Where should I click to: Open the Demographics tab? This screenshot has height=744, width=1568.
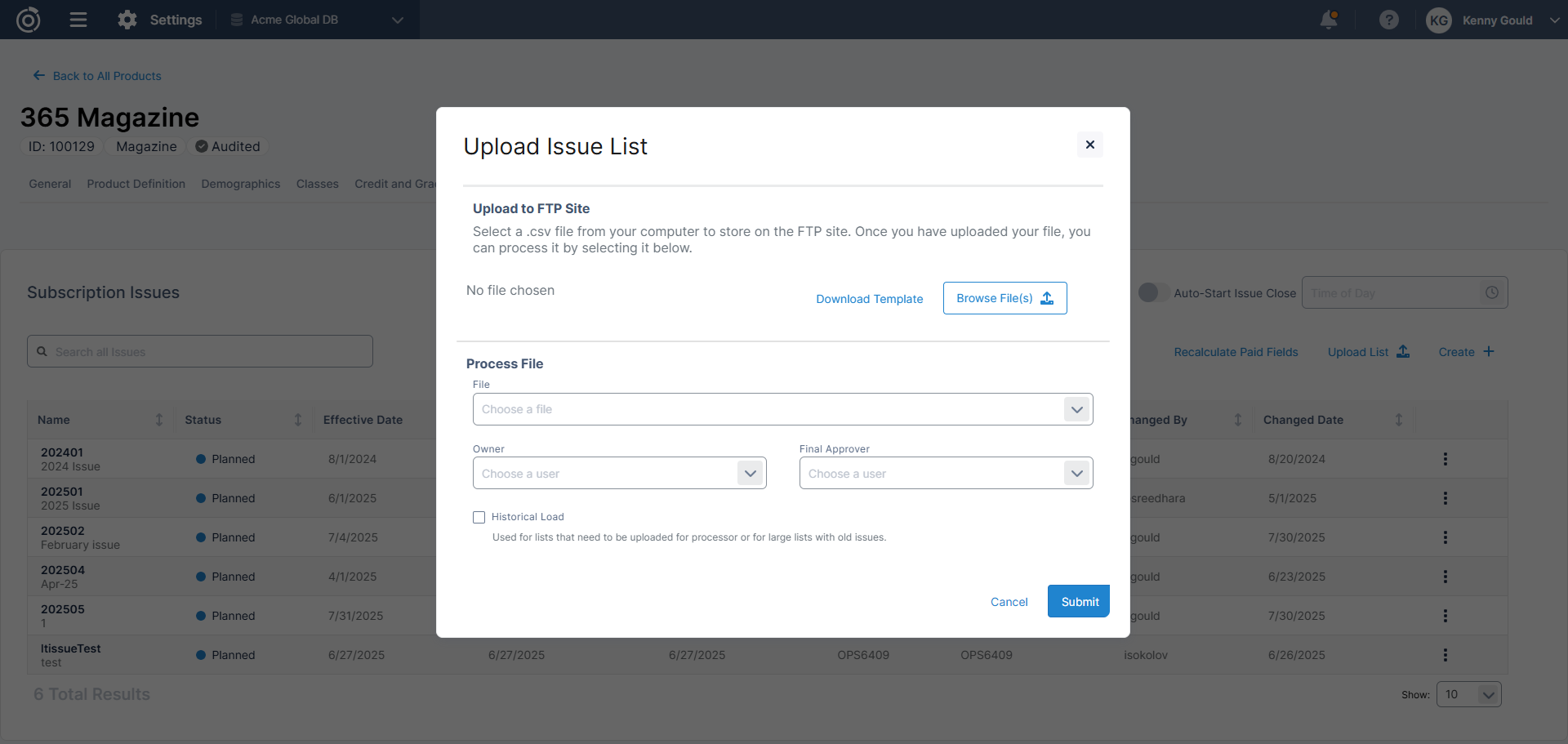coord(240,184)
